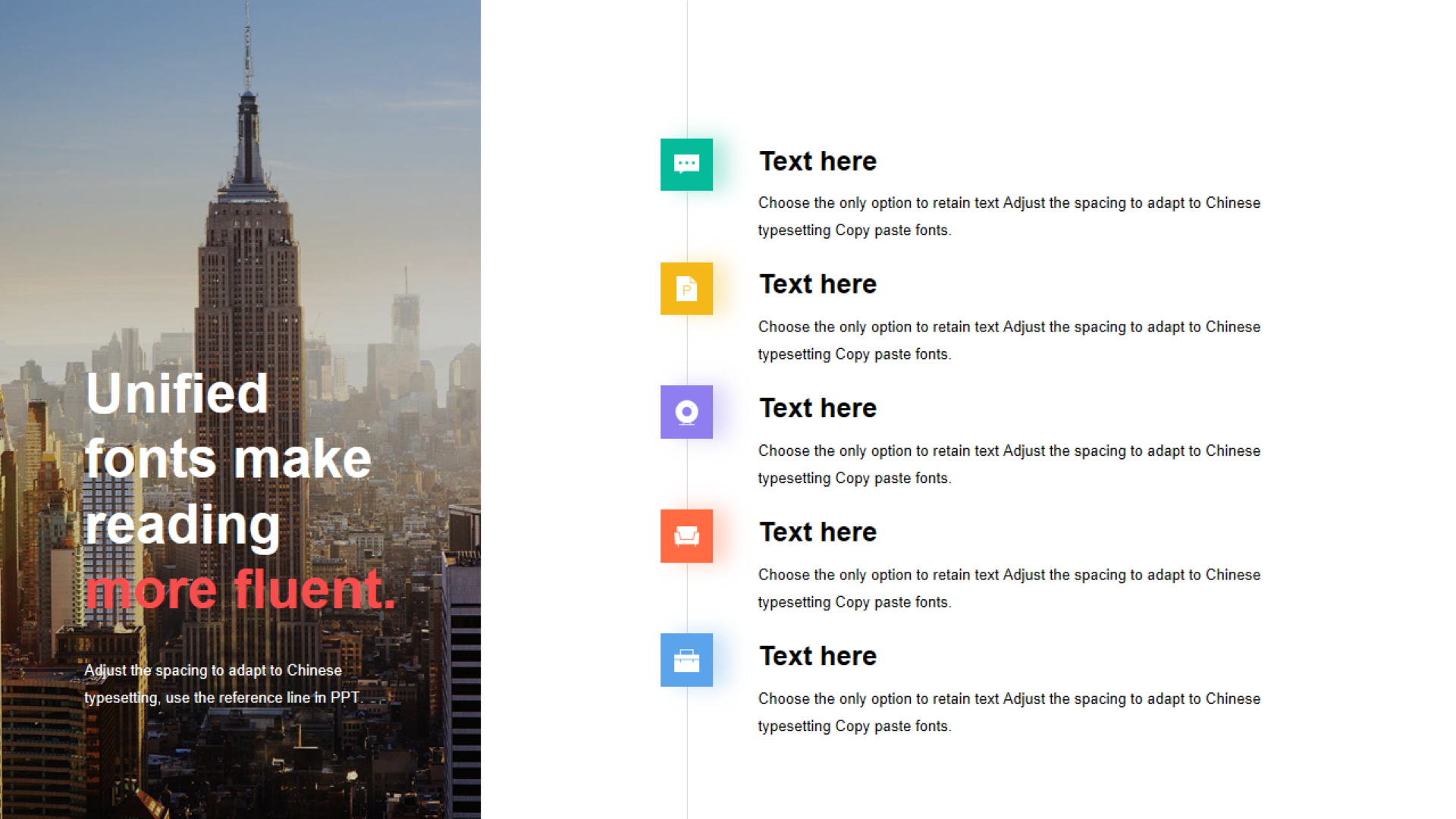Viewport: 1456px width, 819px height.
Task: Click the paragraph under the purple webcam heading
Action: (1009, 464)
